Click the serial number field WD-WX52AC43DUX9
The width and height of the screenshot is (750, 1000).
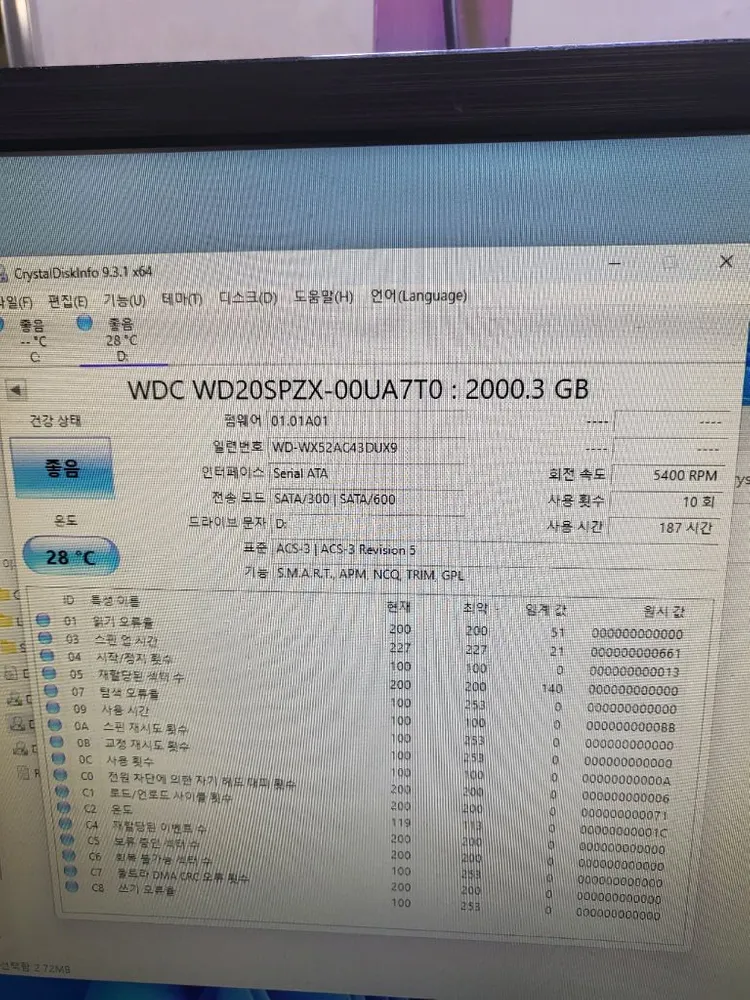click(x=367, y=447)
